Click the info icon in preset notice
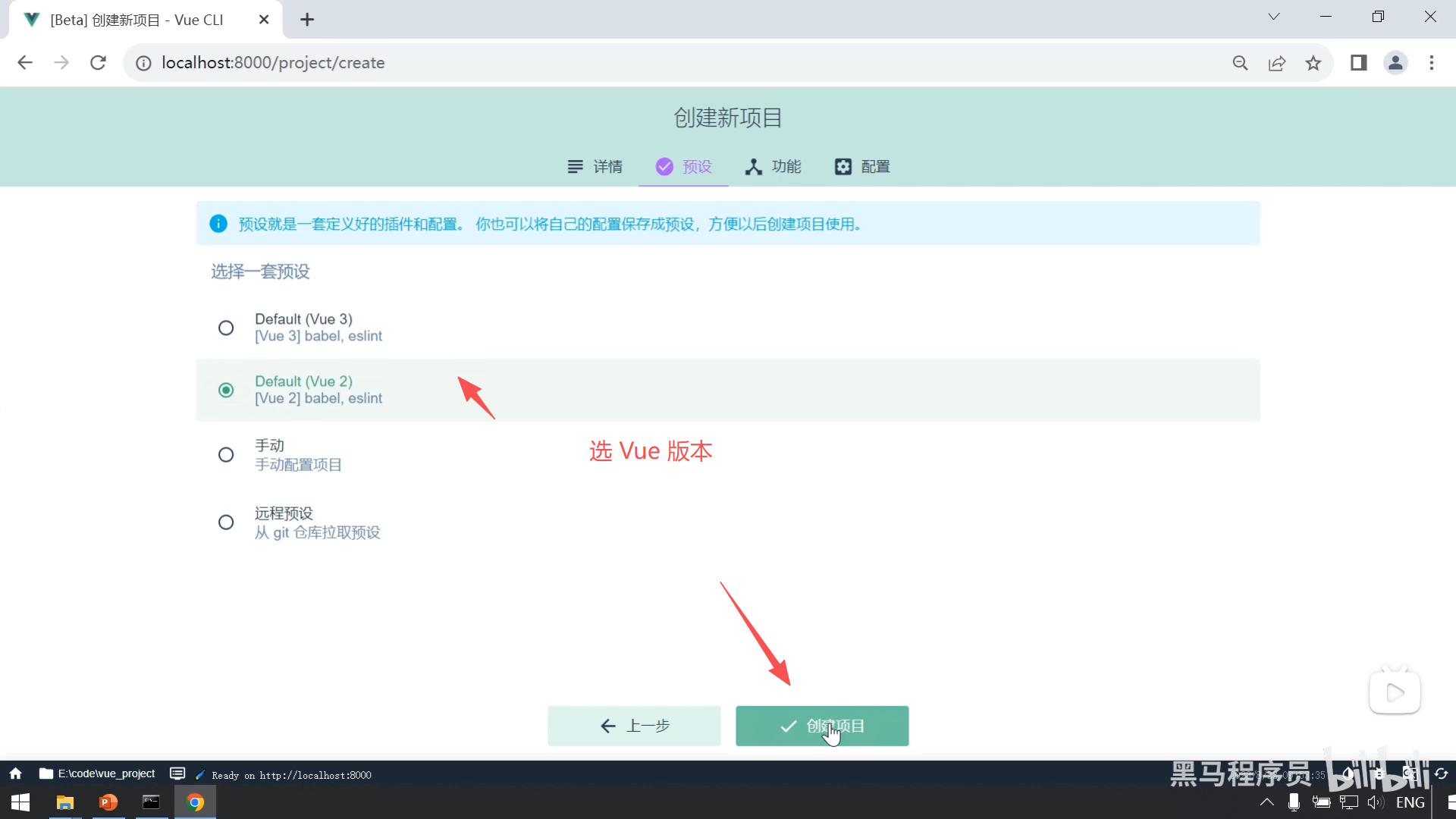The width and height of the screenshot is (1456, 819). tap(218, 224)
